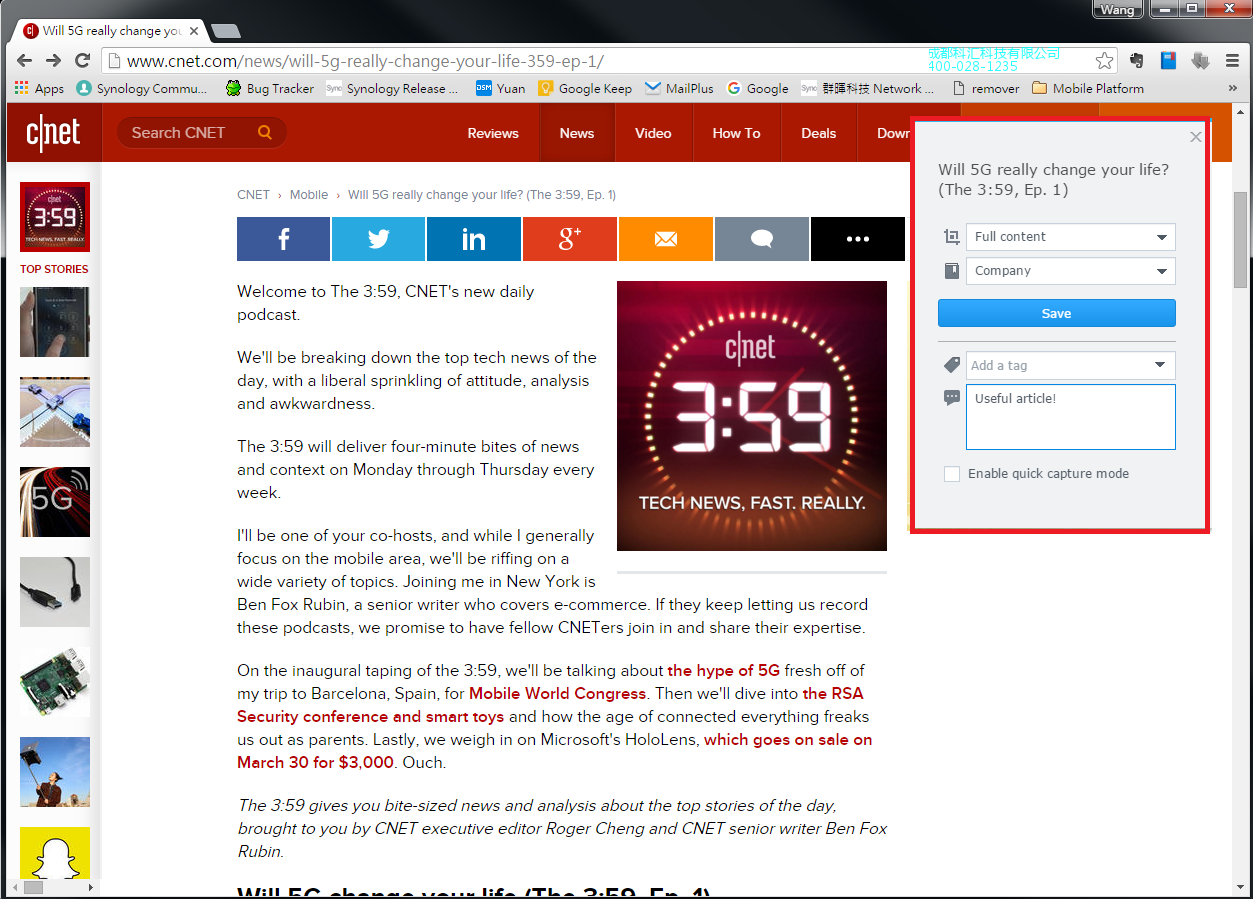Email the article using the envelope icon

[665, 239]
